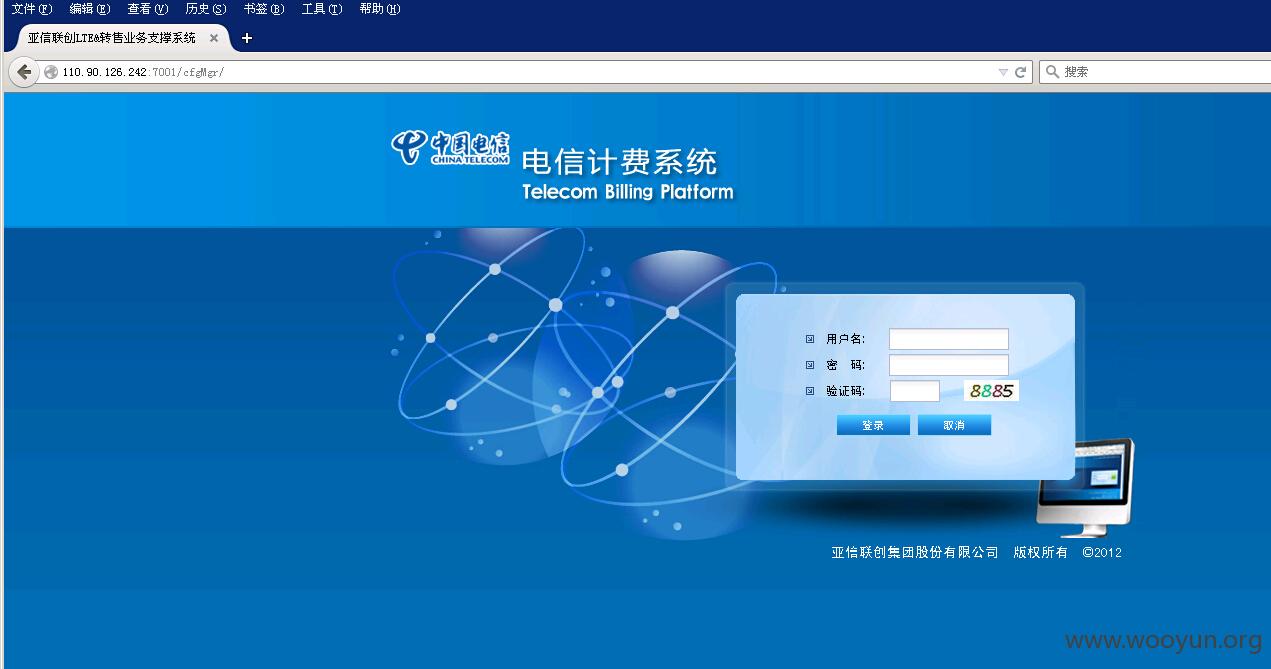Open the 编辑 (Edit) menu
This screenshot has width=1271, height=669.
[89, 9]
